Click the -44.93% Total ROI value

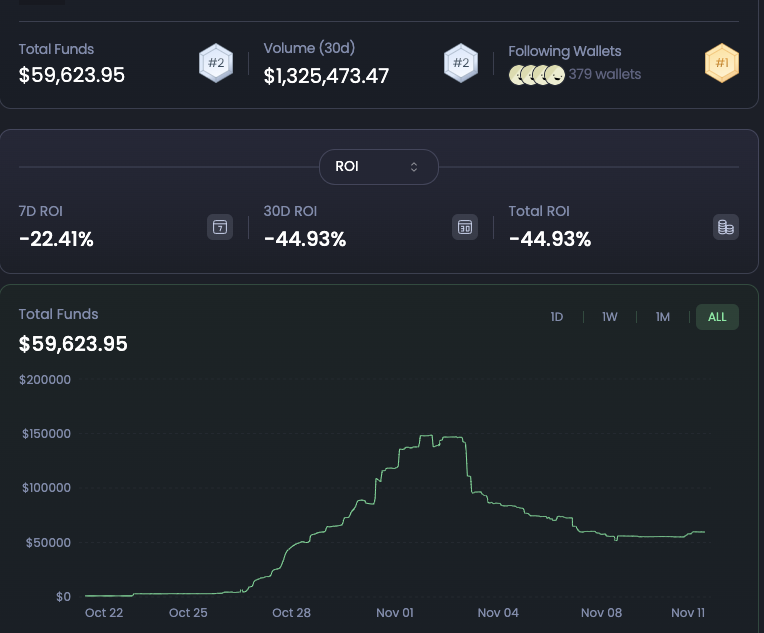point(550,240)
